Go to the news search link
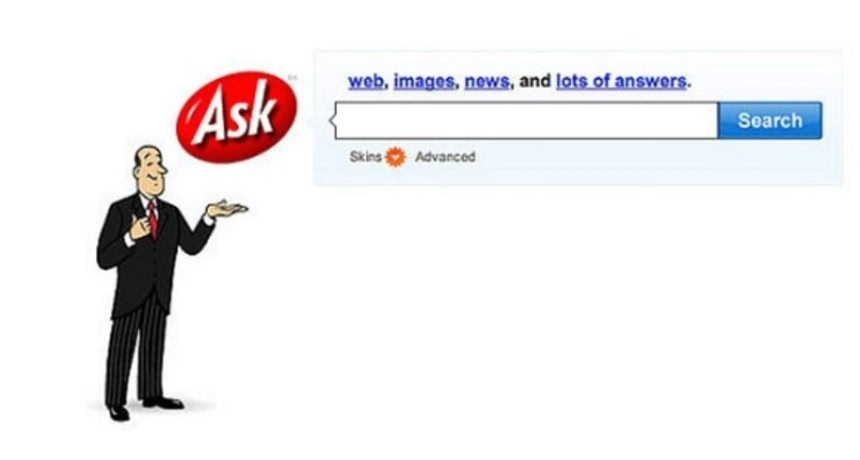 pos(487,81)
